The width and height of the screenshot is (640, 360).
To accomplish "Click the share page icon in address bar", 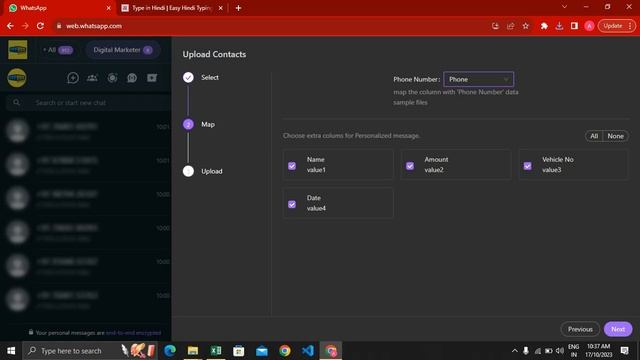I will tap(510, 26).
